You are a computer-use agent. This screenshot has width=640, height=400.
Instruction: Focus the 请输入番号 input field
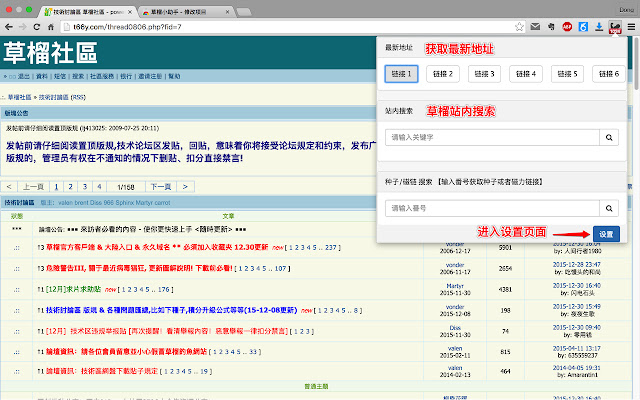(490, 207)
